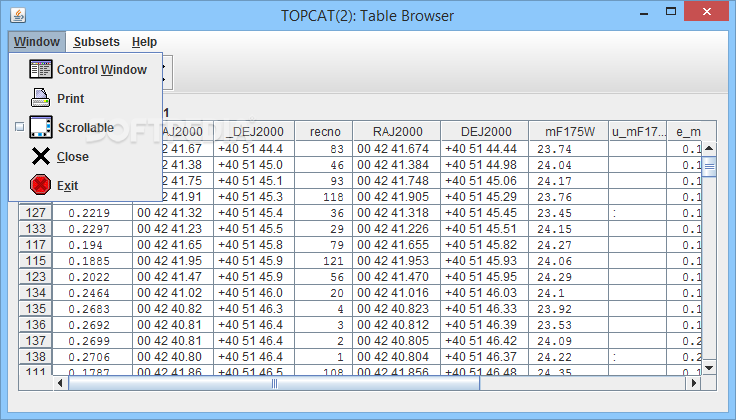Click the recno cell 118
Viewport: 736px width, 420px height.
click(x=324, y=197)
